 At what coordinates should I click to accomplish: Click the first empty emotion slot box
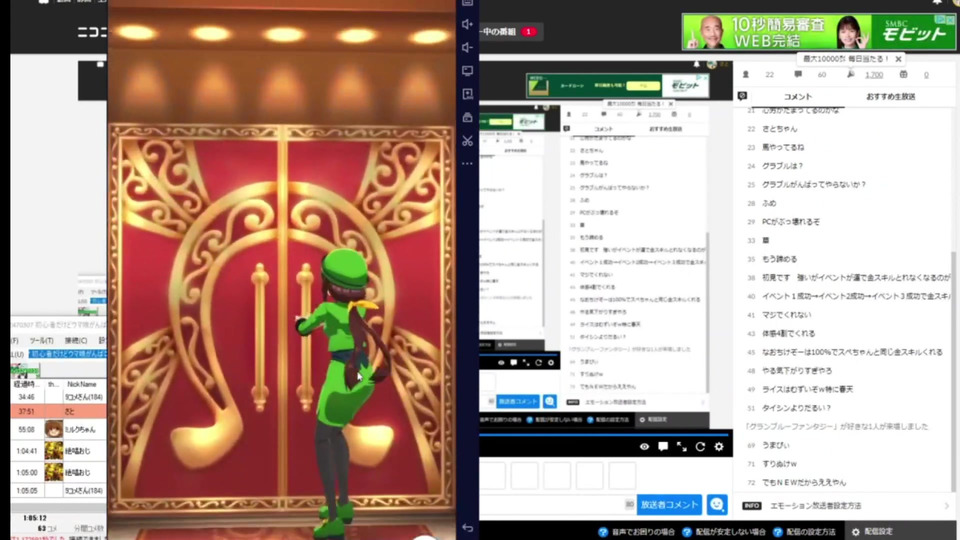coord(492,476)
